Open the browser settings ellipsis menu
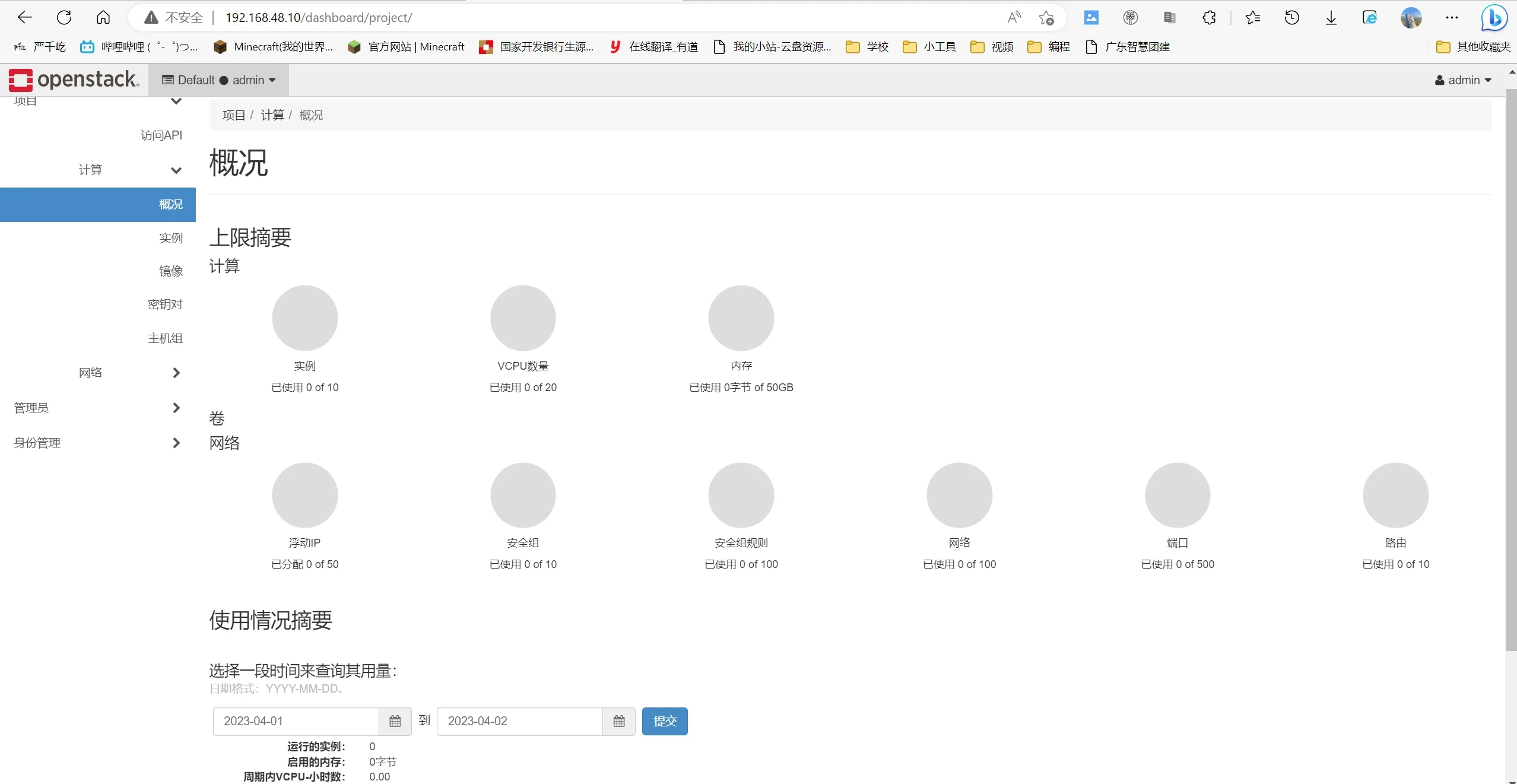1517x784 pixels. 1452,18
